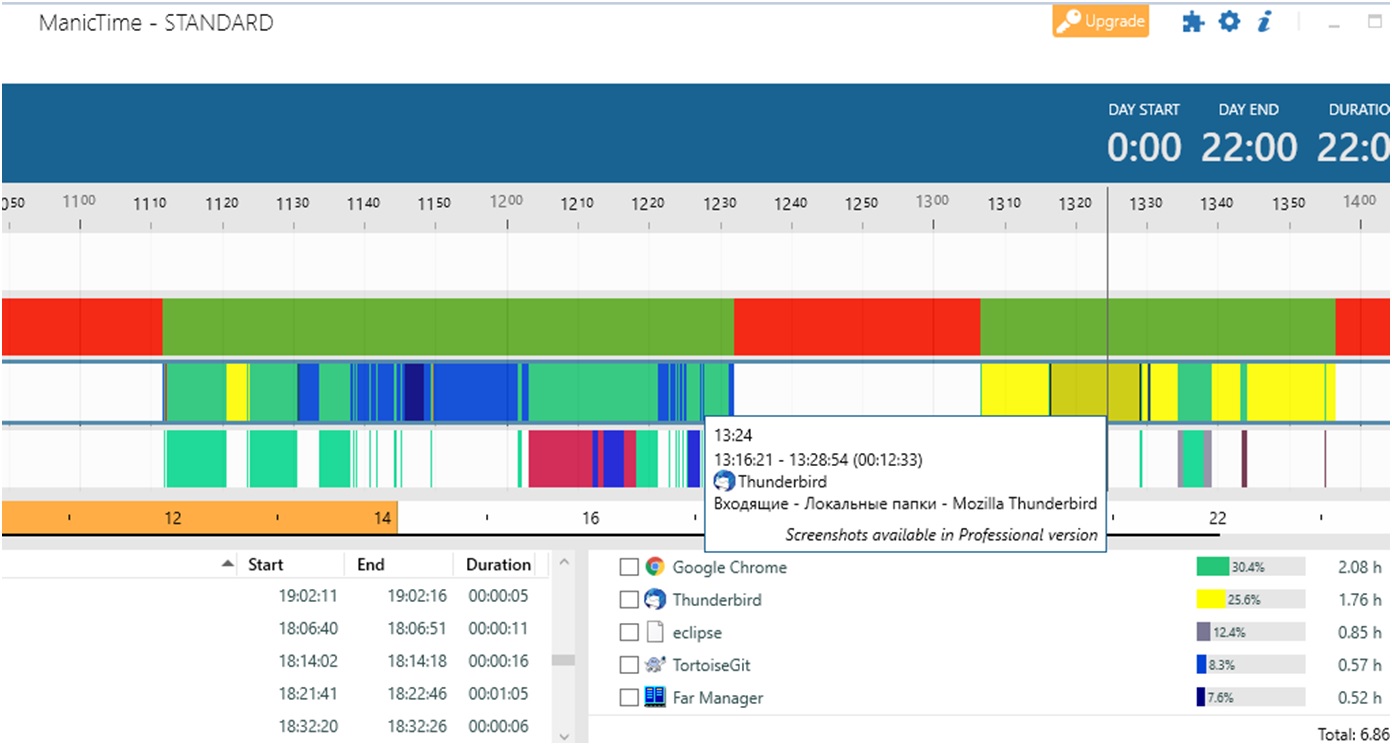Click the DAY START 0:00 value
The width and height of the screenshot is (1392, 745).
[x=1144, y=148]
